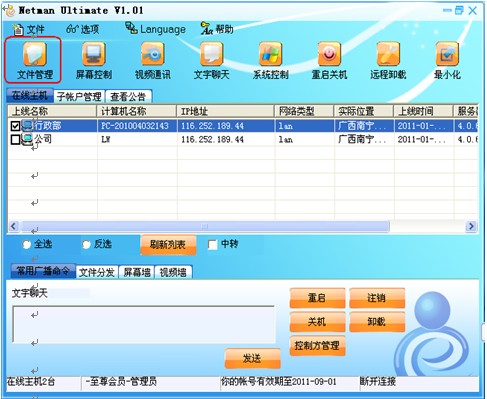
Task: Launch 屏幕控制 screen control
Action: click(94, 60)
